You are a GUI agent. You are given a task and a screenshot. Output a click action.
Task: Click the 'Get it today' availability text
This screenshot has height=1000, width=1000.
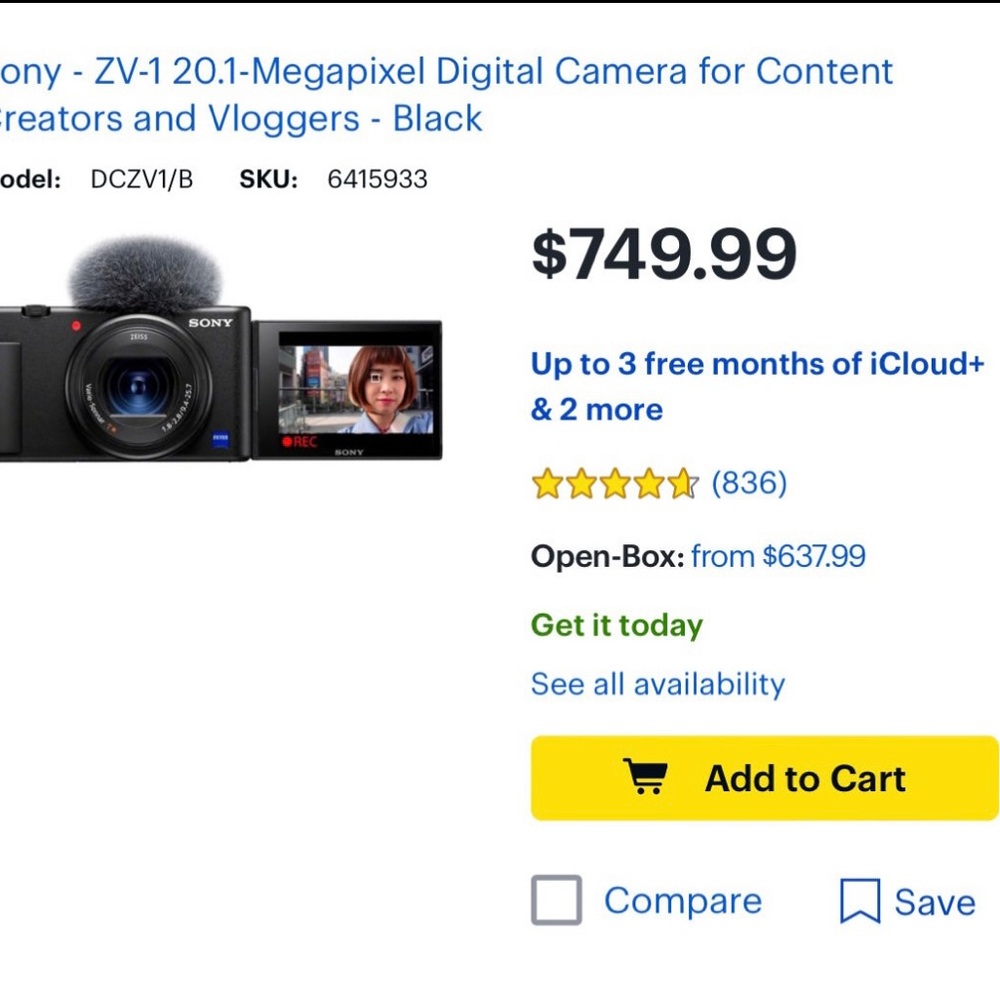click(616, 625)
